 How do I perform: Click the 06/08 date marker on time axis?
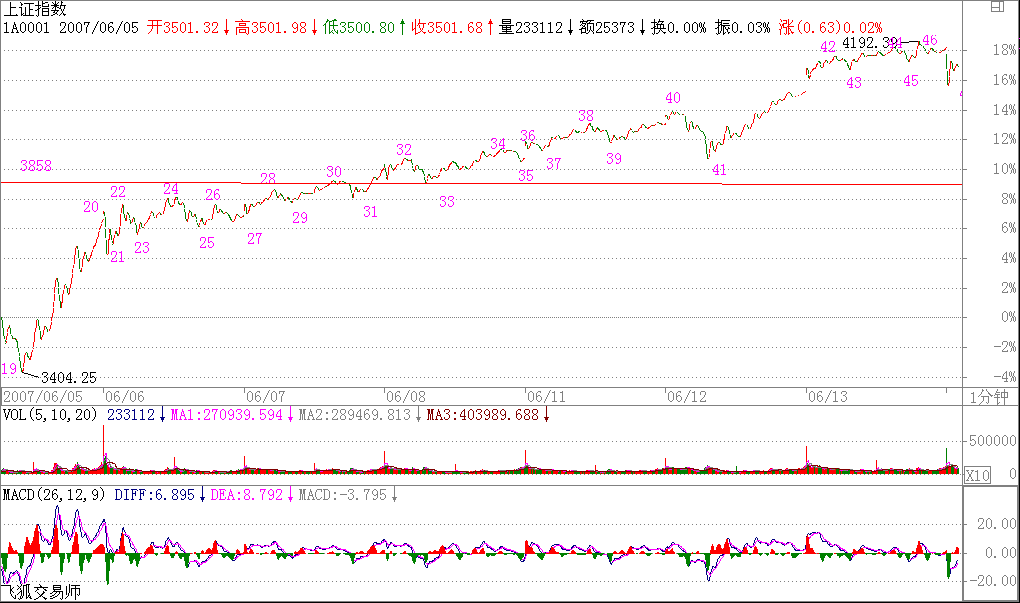click(x=405, y=396)
